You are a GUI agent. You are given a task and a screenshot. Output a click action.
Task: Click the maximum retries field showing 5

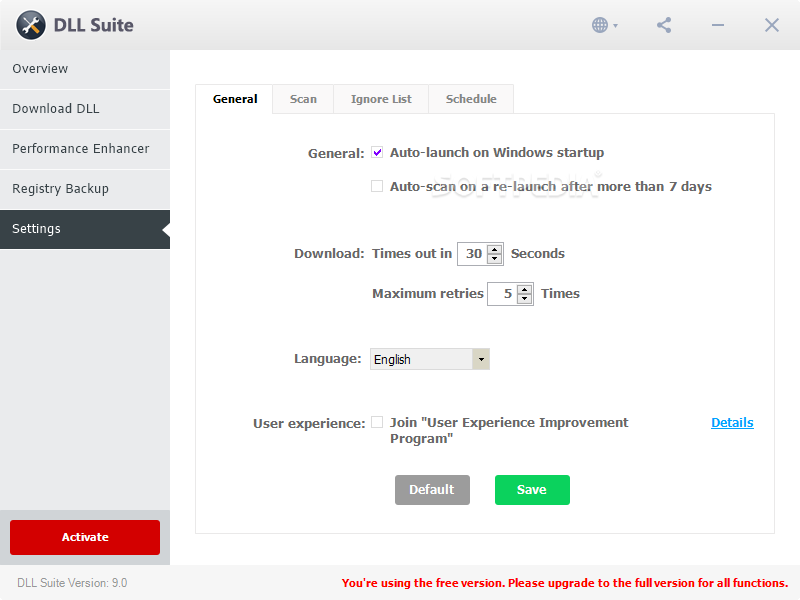coord(503,294)
